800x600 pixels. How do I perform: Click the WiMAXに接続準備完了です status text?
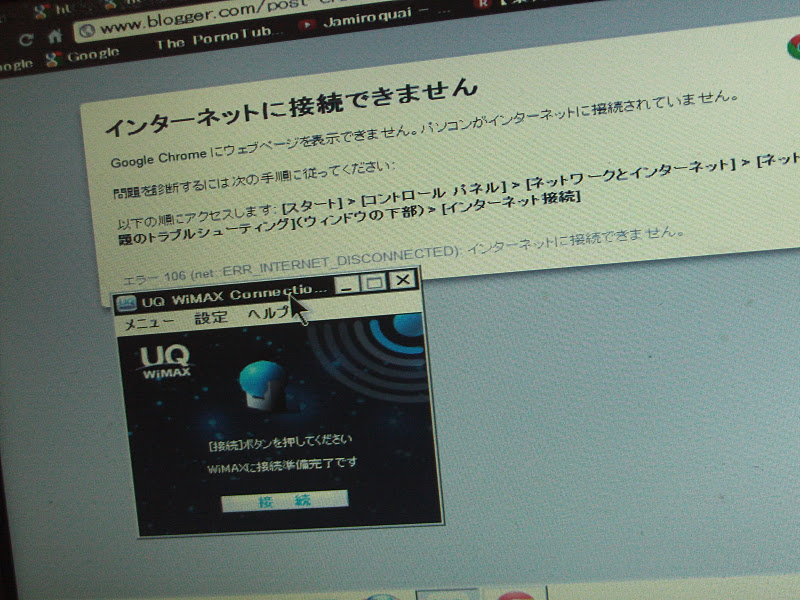tap(282, 466)
